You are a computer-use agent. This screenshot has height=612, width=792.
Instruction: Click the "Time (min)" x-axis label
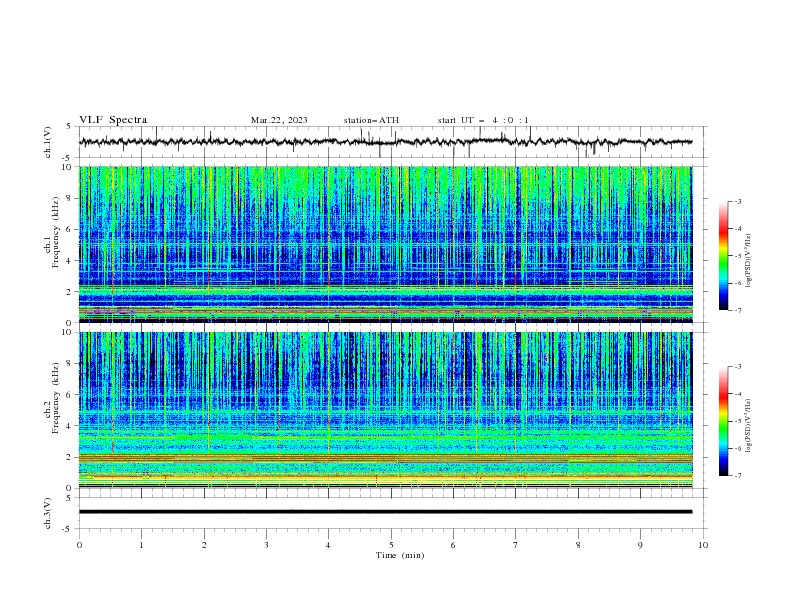tap(400, 555)
